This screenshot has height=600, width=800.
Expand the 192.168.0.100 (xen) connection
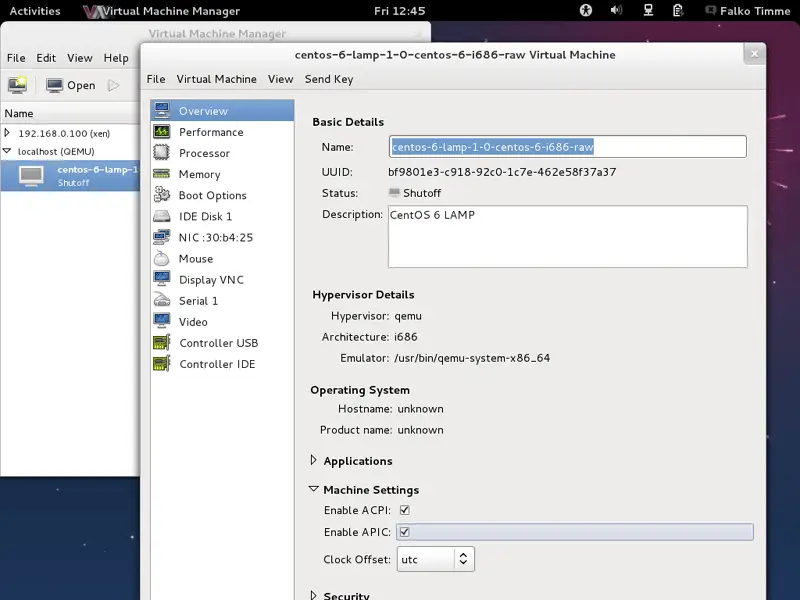point(7,133)
